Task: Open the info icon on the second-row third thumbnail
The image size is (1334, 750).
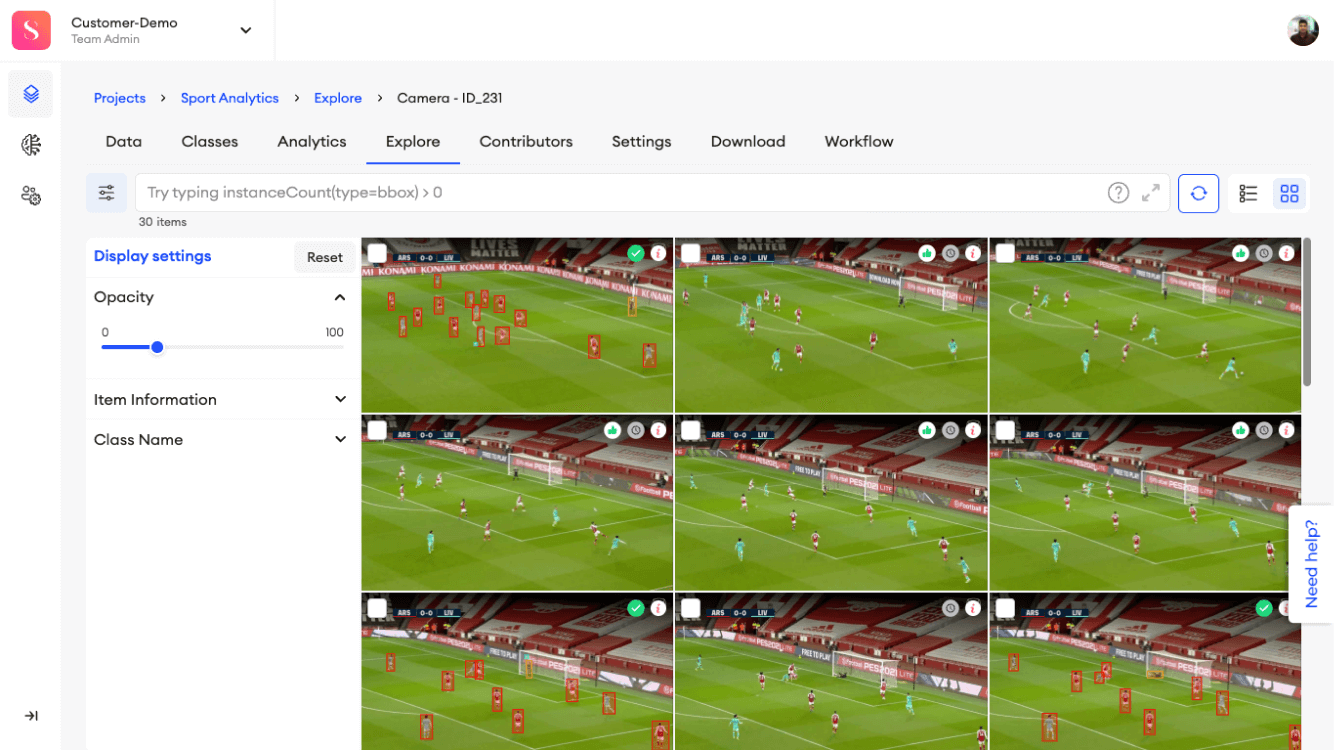Action: point(1286,430)
